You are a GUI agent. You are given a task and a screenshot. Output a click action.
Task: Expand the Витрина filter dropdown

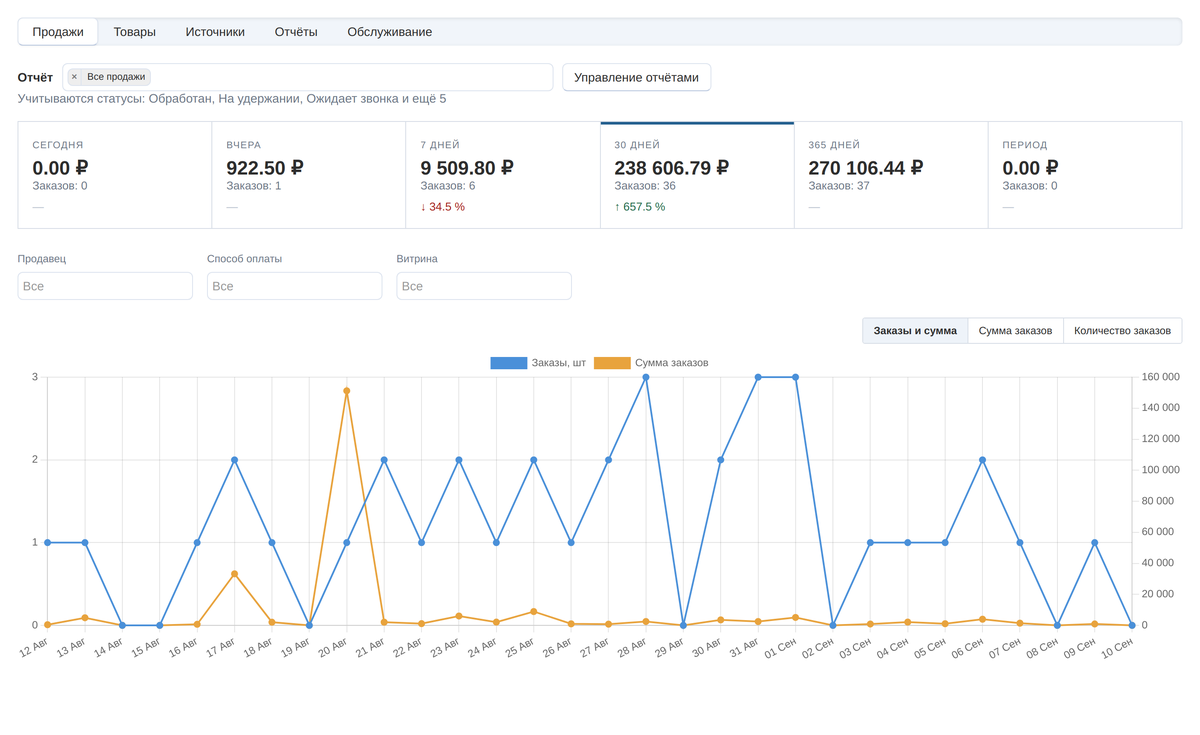[x=484, y=286]
